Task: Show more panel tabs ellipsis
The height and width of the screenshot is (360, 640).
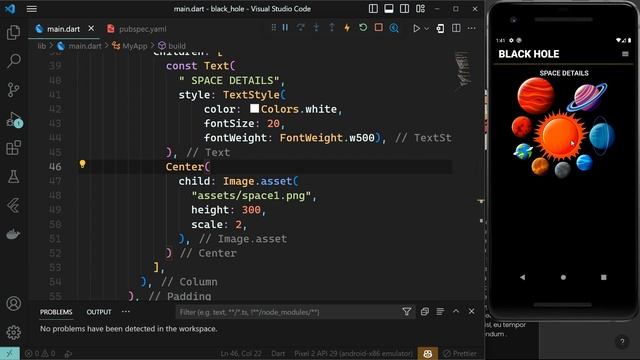Action: pos(126,311)
